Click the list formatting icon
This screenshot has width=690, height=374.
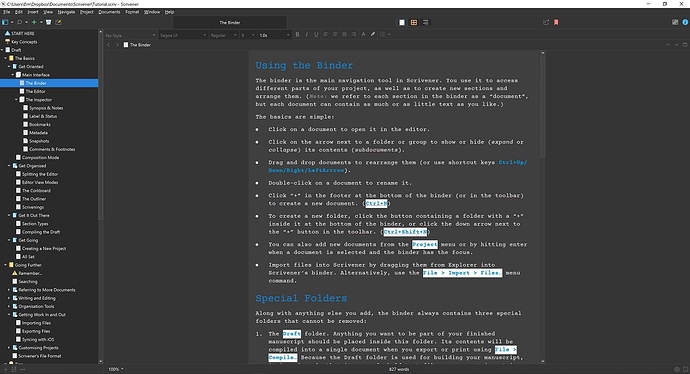pos(382,35)
